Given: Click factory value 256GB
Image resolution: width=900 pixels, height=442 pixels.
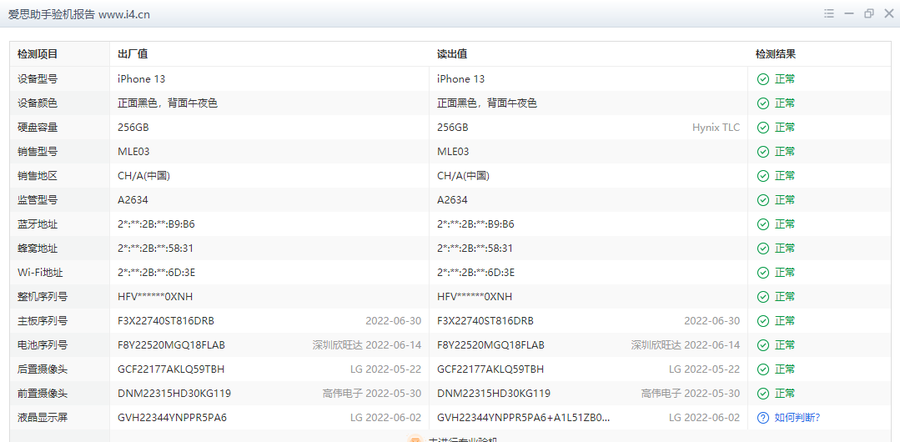Looking at the screenshot, I should 133,127.
